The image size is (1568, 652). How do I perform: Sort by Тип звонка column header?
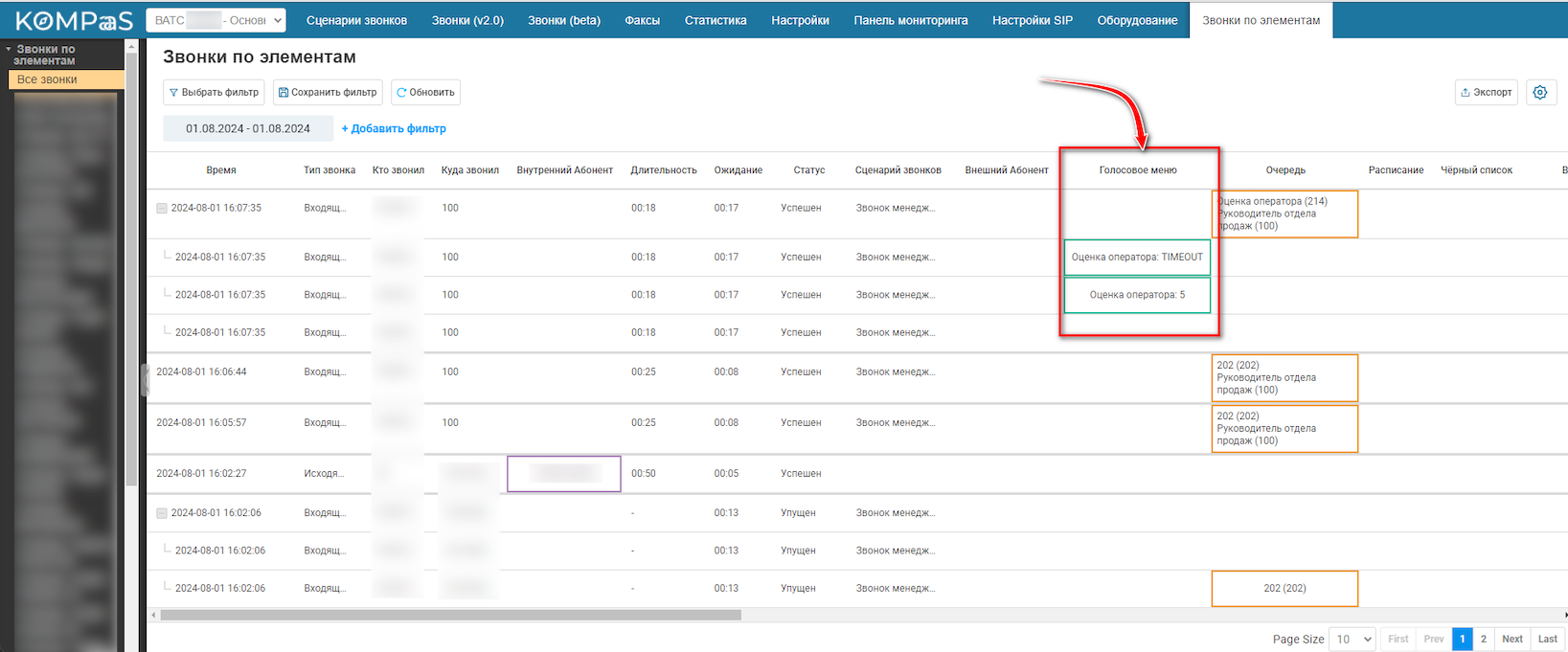(x=330, y=170)
